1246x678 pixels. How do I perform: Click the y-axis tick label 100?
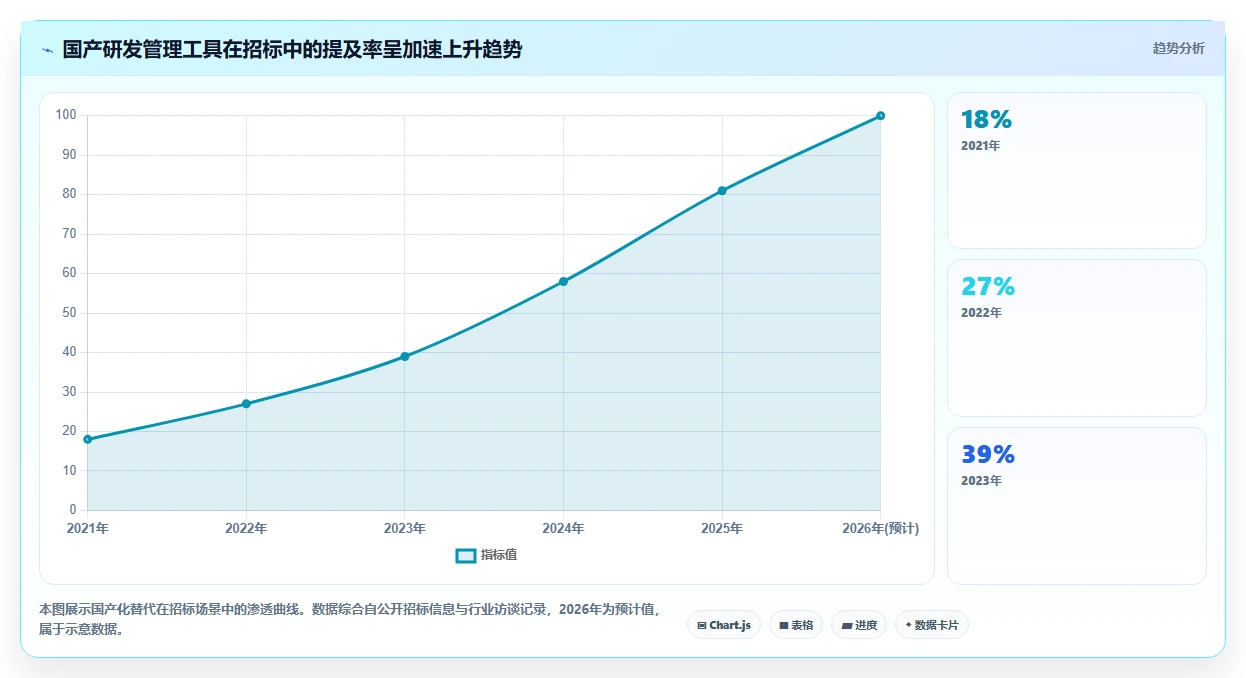pyautogui.click(x=66, y=115)
